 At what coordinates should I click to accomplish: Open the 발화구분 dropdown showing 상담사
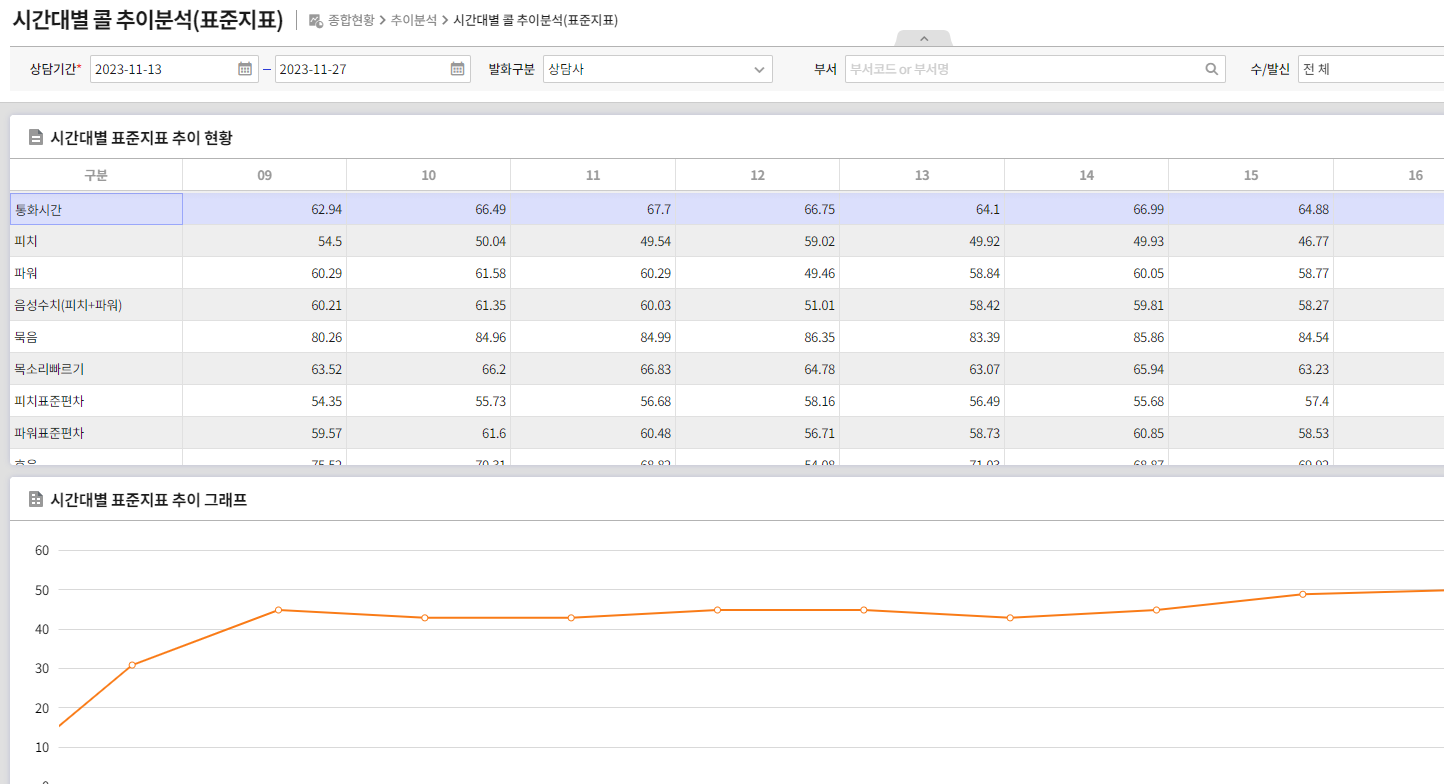click(x=658, y=69)
